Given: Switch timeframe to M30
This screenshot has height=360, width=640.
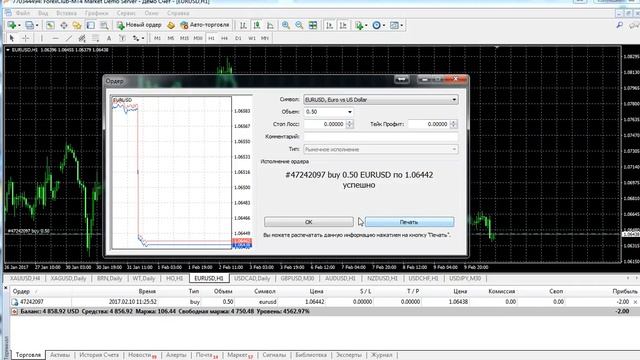Looking at the screenshot, I should click(198, 38).
